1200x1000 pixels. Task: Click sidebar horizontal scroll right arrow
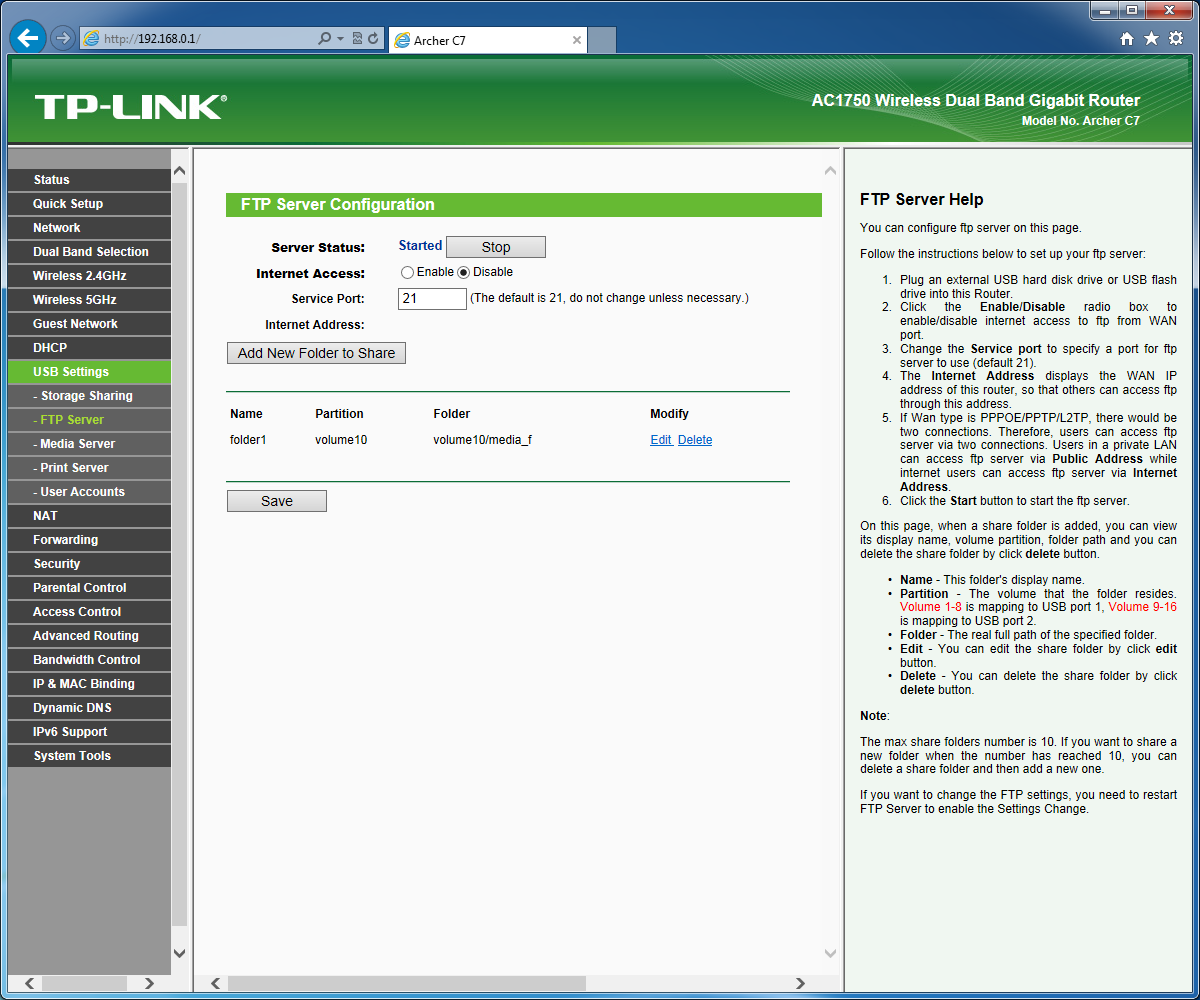(x=149, y=984)
